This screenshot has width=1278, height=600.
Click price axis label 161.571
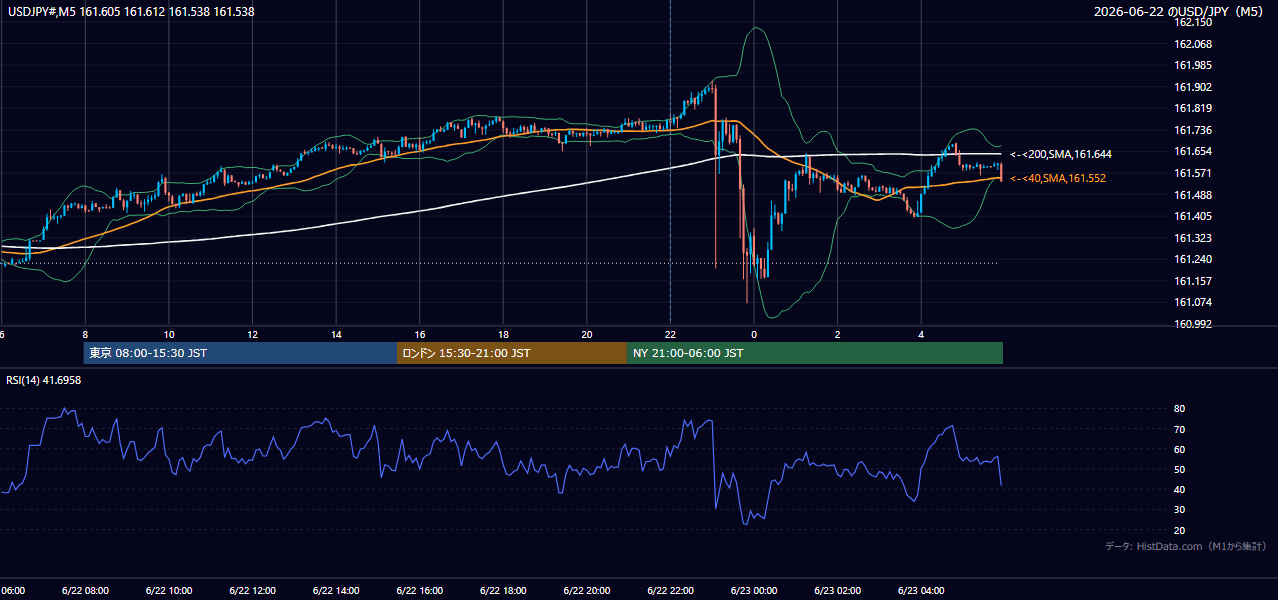click(x=1192, y=173)
